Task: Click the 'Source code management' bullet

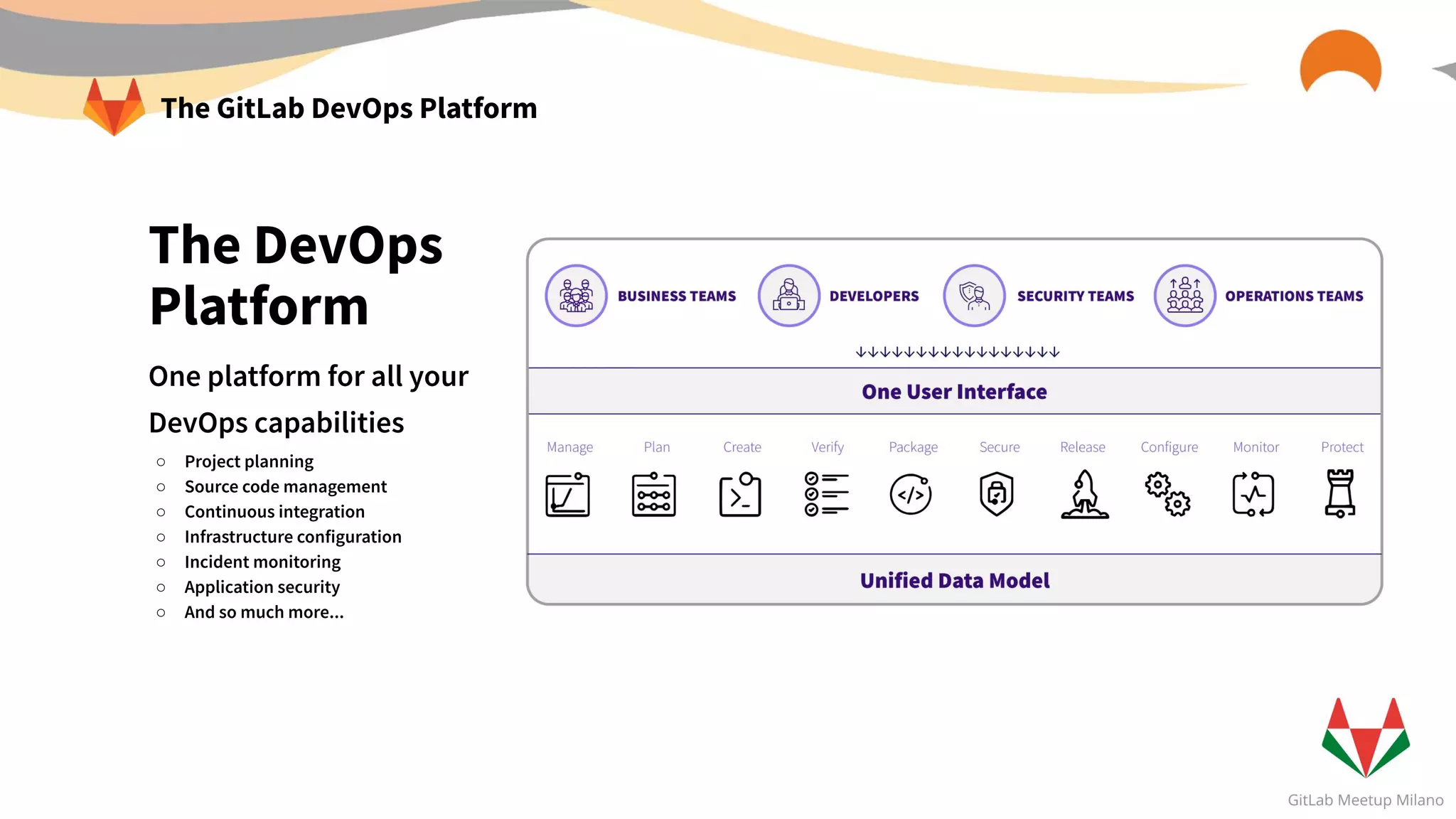Action: click(286, 486)
